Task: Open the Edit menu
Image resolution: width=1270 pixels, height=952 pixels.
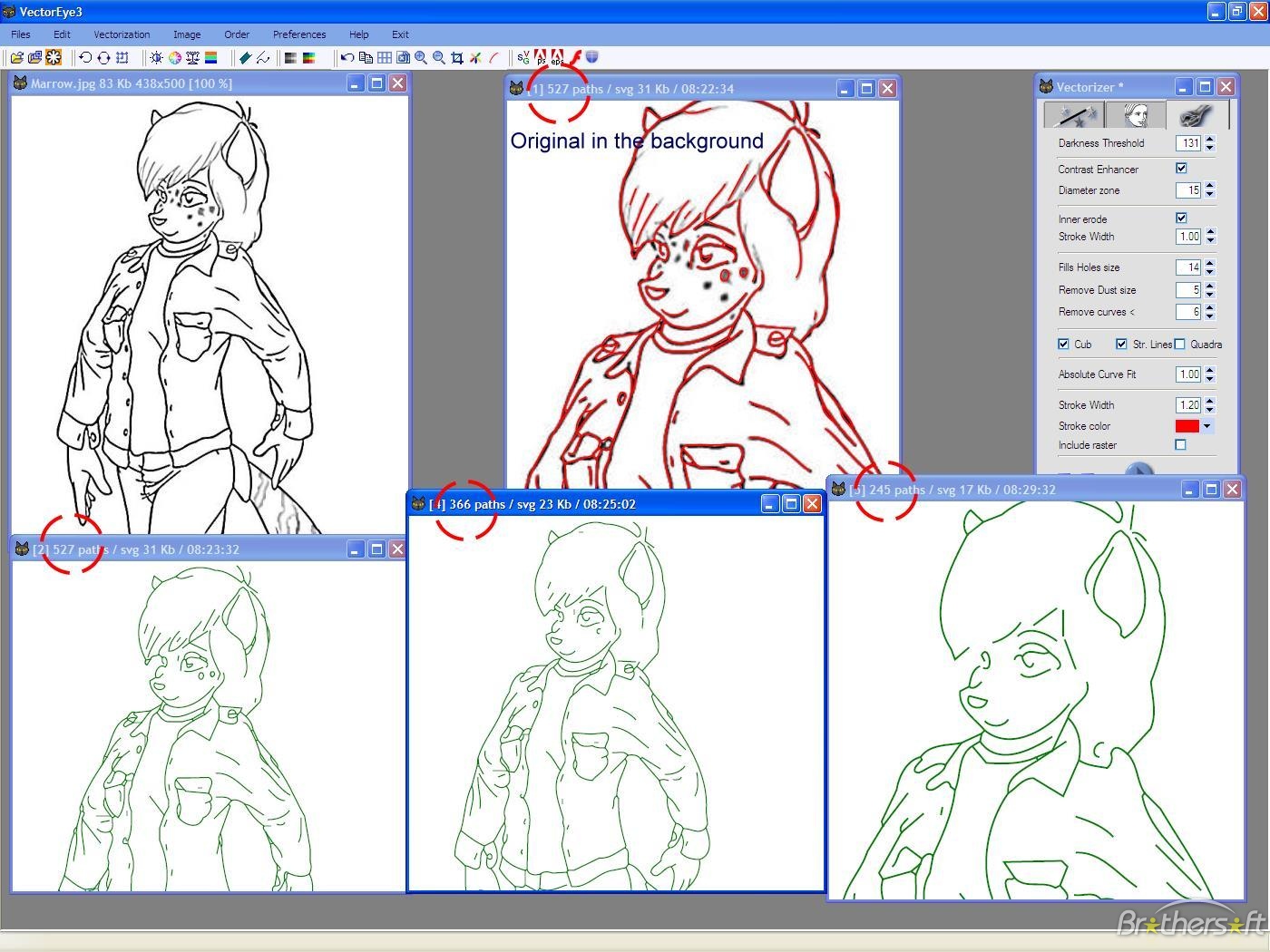Action: [62, 34]
